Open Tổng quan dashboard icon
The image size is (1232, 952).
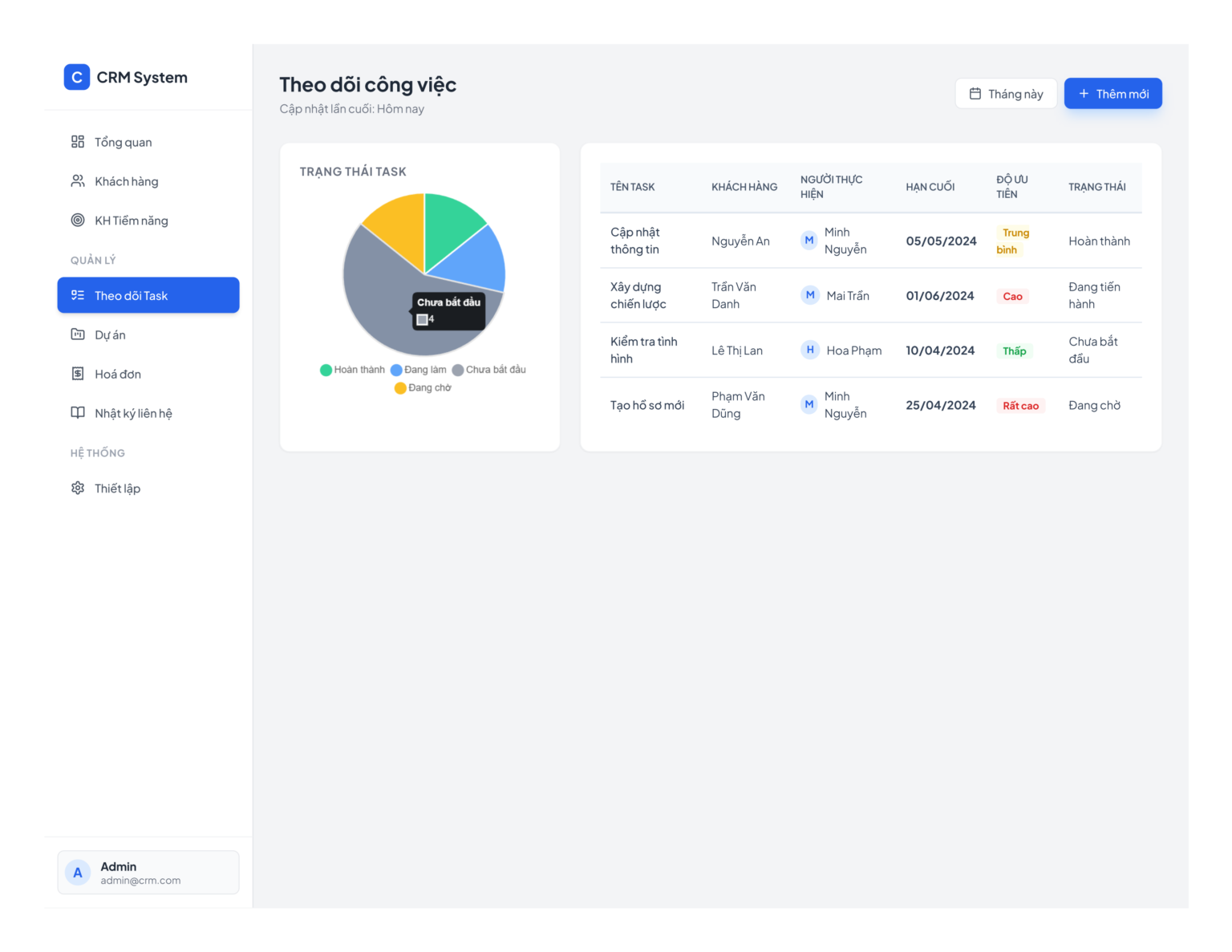[78, 142]
